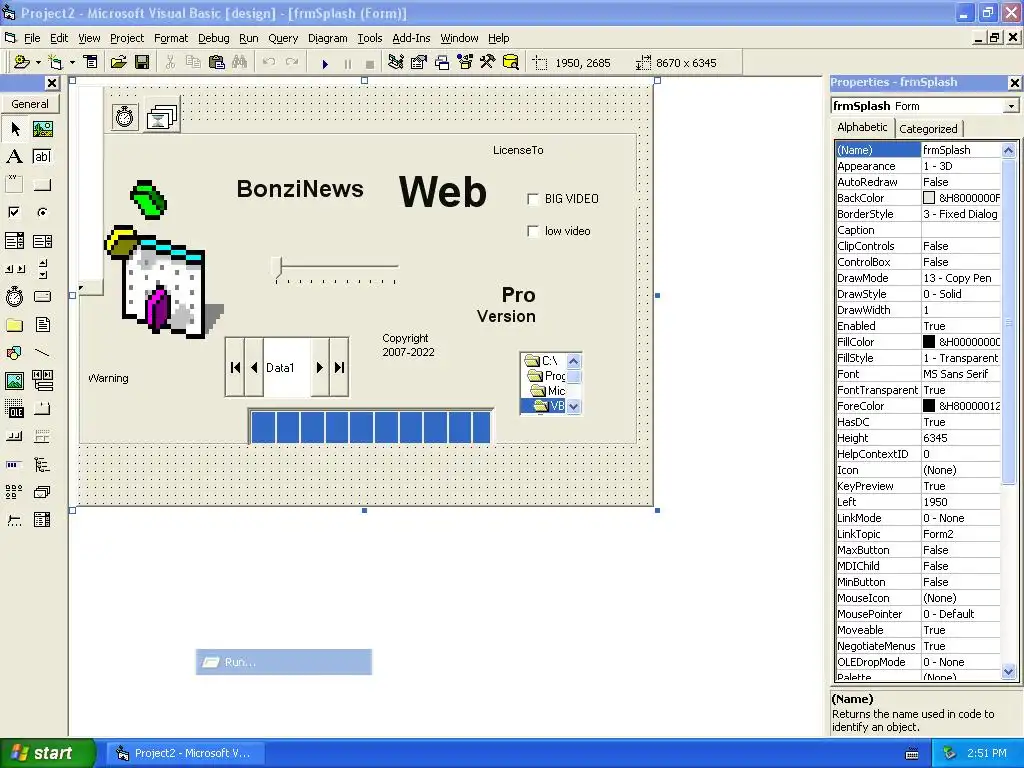Viewport: 1024px width, 768px height.
Task: Select the timer control on the form
Action: click(x=124, y=117)
